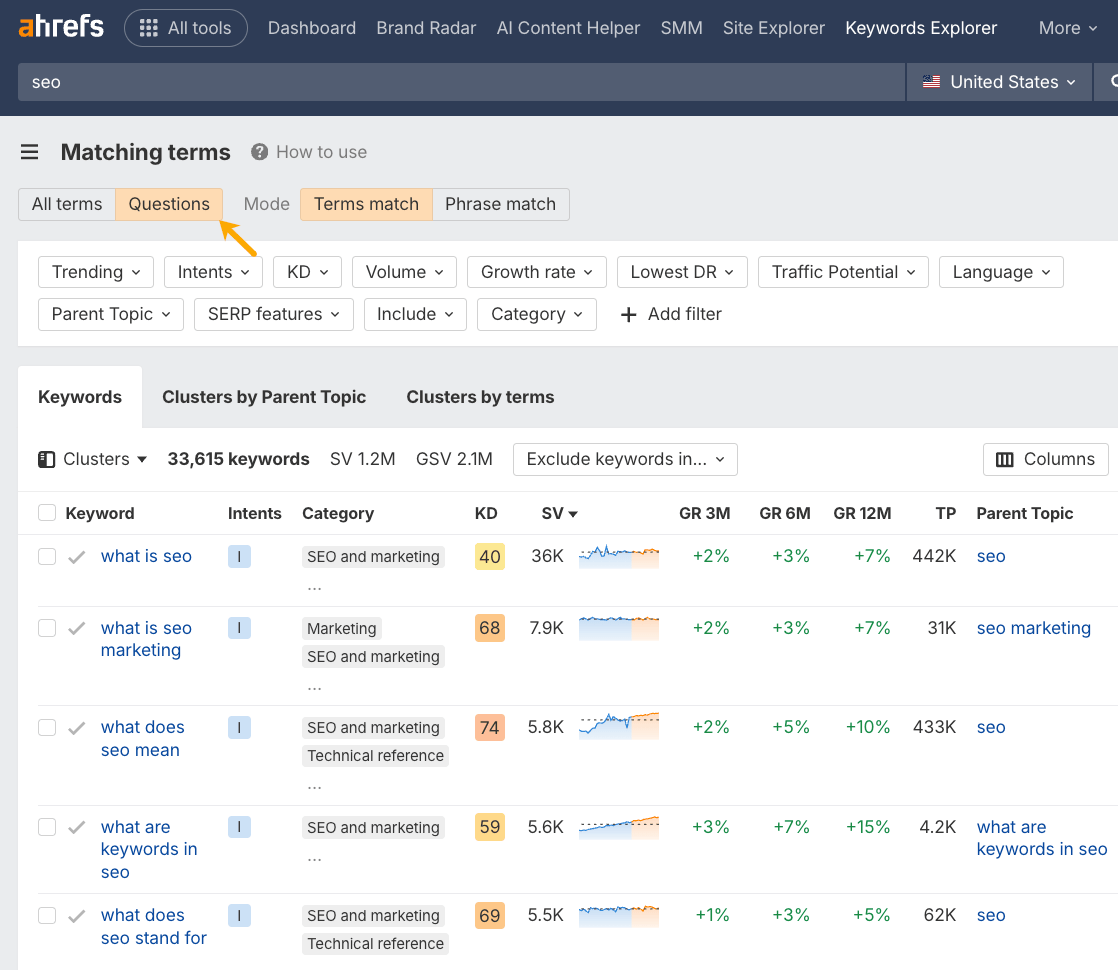
Task: Click the parent topic link 'seo marketing'
Action: (x=1034, y=628)
